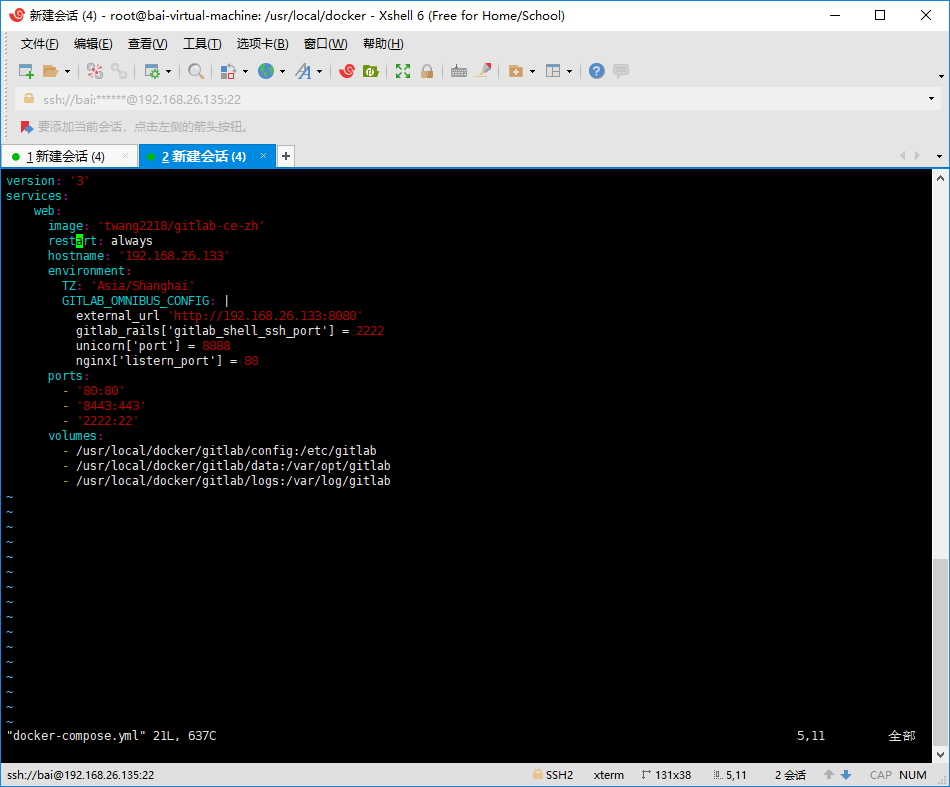The height and width of the screenshot is (787, 950).
Task: Click the Key Mapping keyboard icon
Action: (x=459, y=71)
